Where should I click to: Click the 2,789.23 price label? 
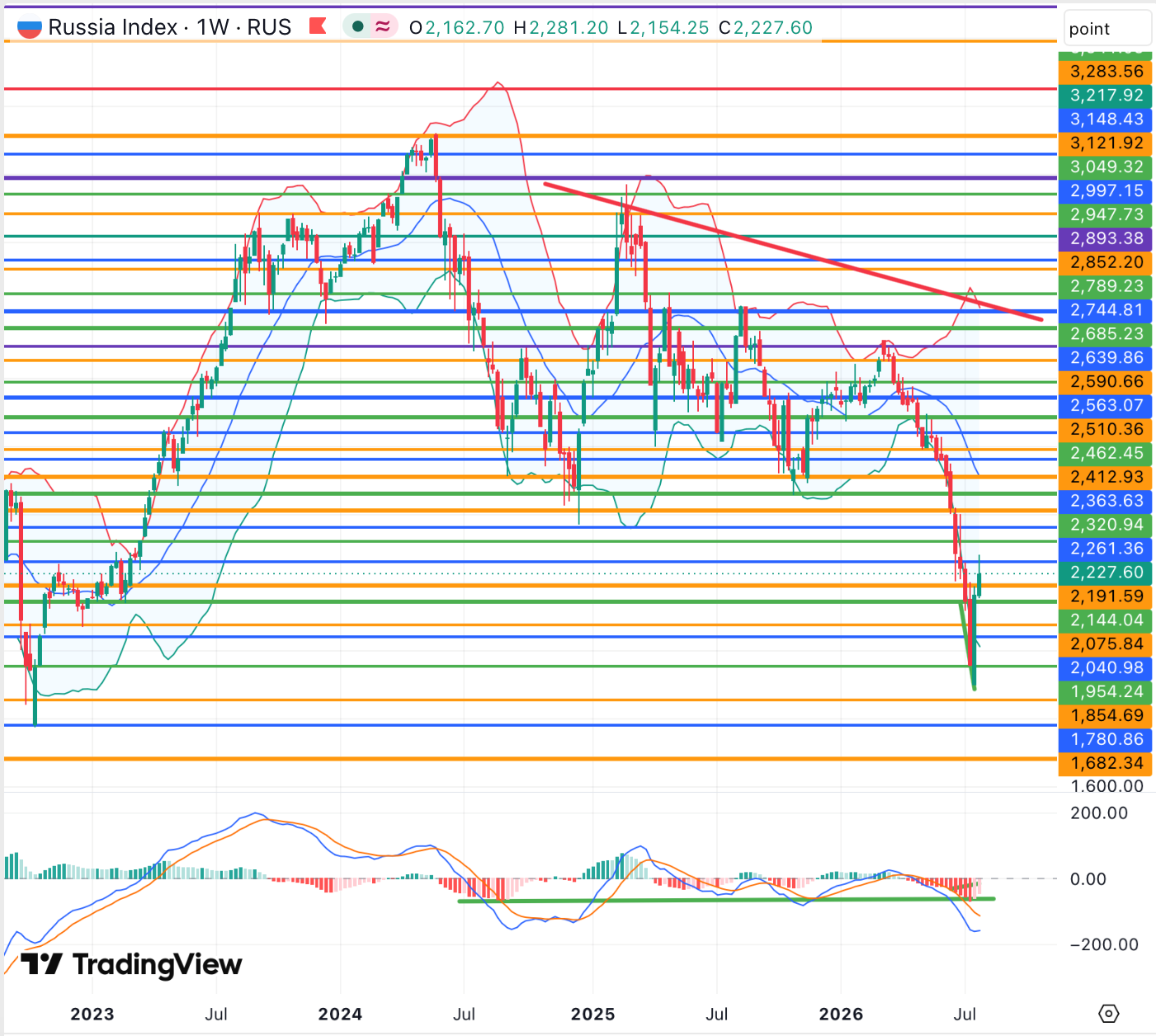(1106, 286)
